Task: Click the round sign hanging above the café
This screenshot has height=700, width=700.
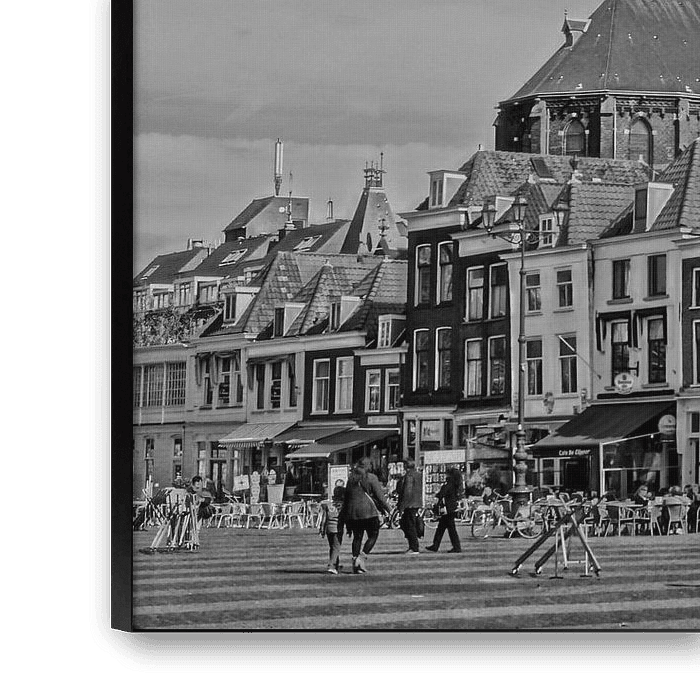Action: (624, 382)
